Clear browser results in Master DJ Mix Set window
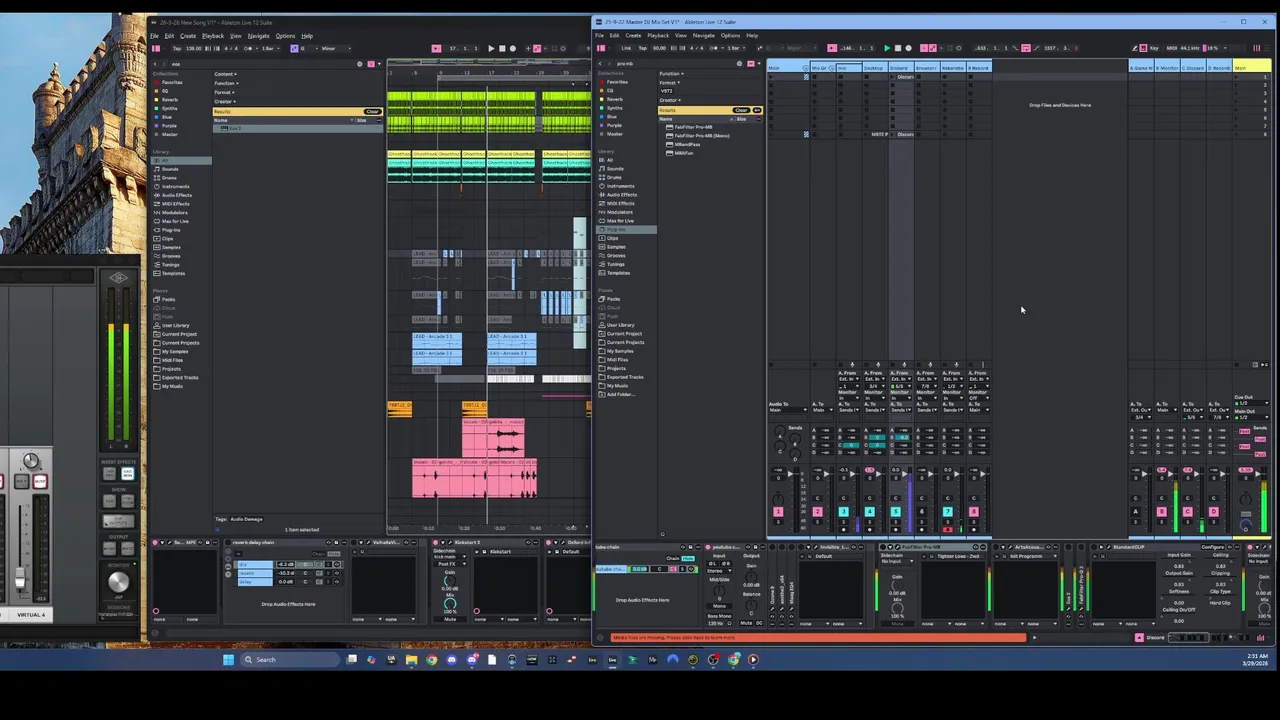Image resolution: width=1280 pixels, height=720 pixels. (x=741, y=110)
